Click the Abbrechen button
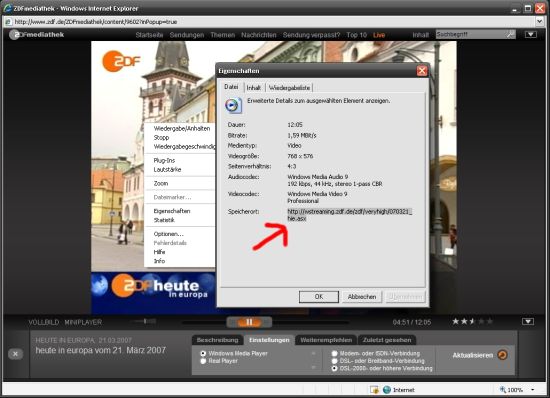The image size is (550, 398). (x=362, y=297)
